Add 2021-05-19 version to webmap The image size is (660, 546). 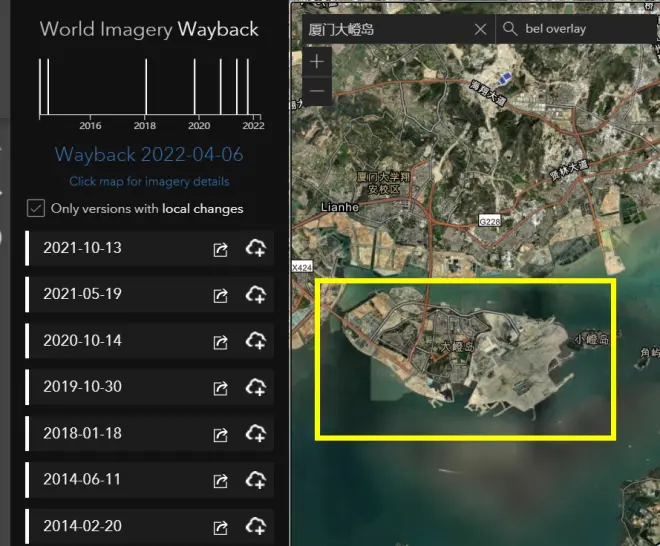point(256,294)
